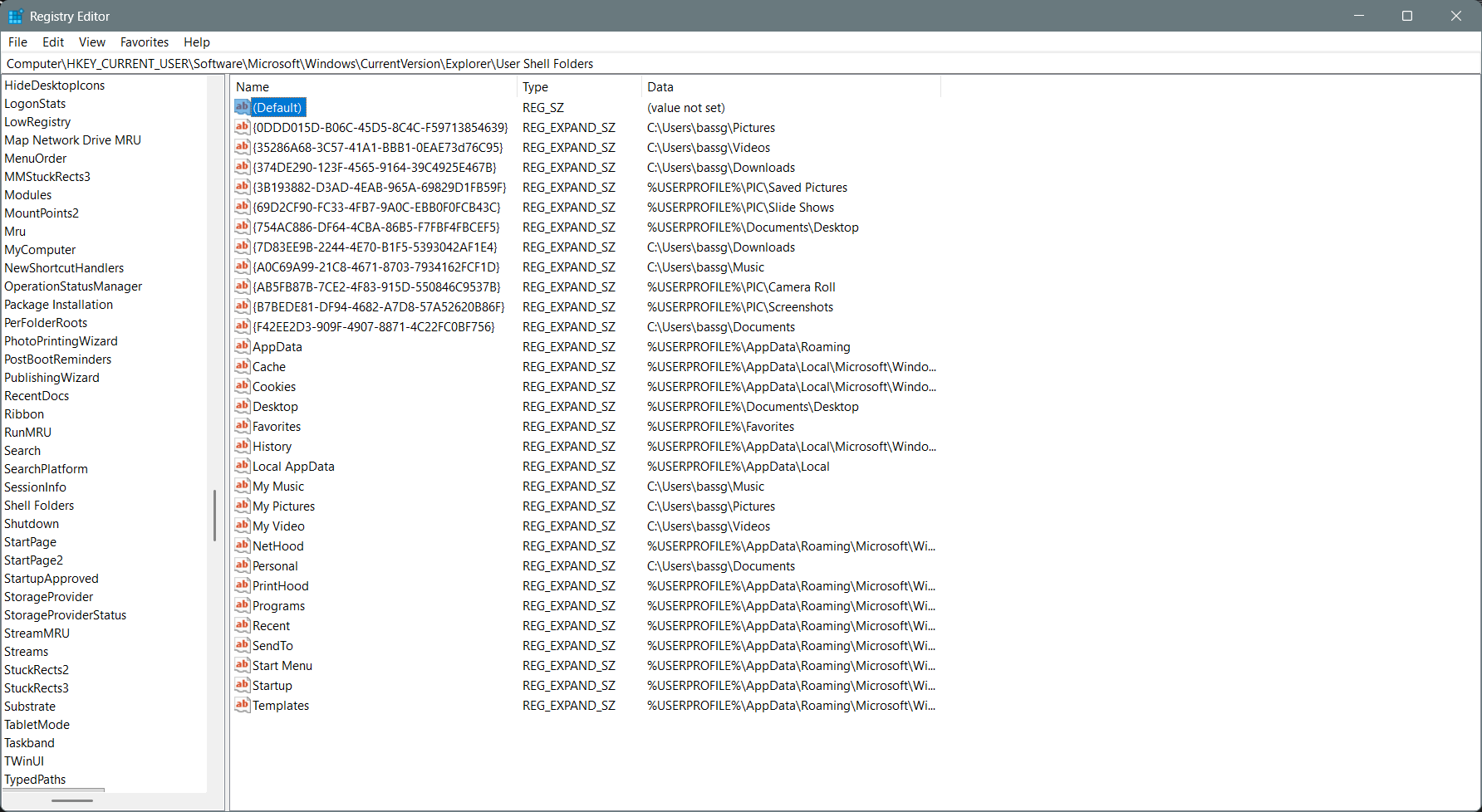The width and height of the screenshot is (1482, 812).
Task: Click the icon next to My Pictures
Action: point(242,506)
